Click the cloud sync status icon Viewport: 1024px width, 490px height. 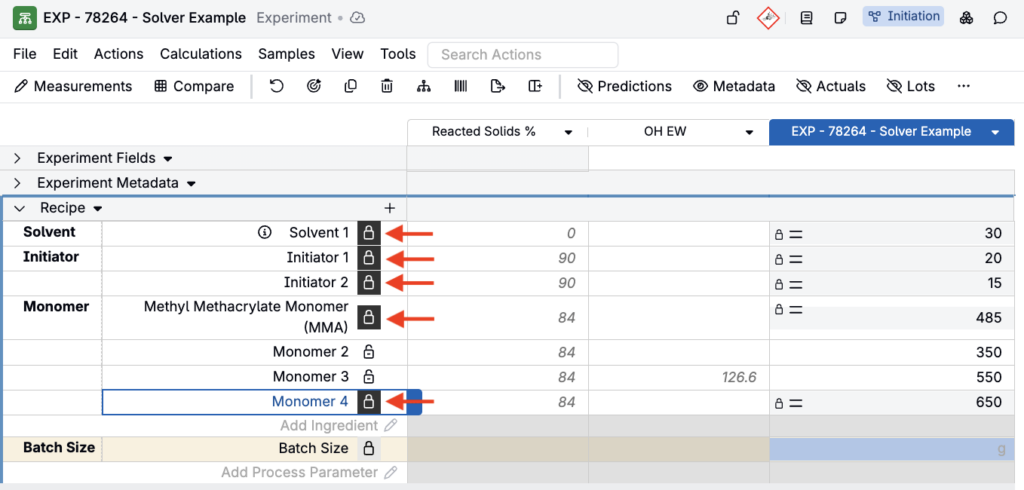[357, 18]
